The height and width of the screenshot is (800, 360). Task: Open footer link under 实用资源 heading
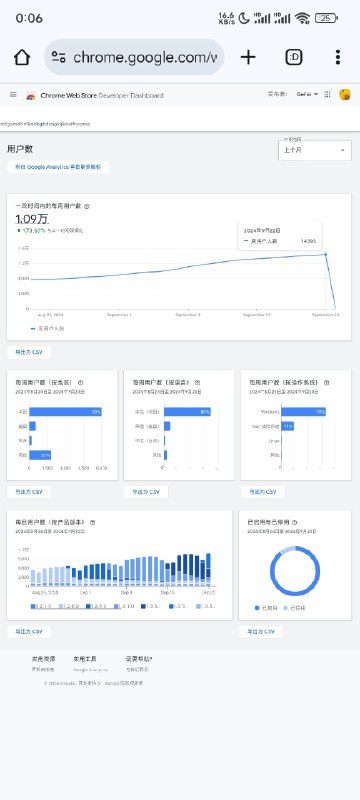[x=43, y=669]
